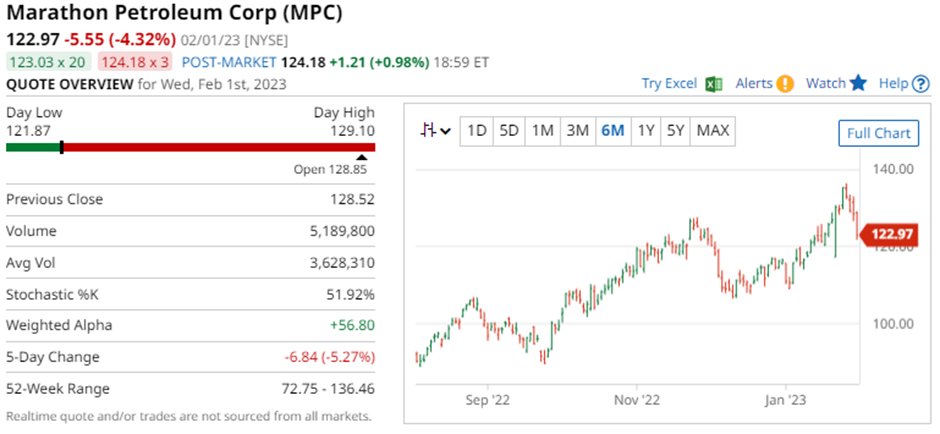Click the orange Alerts exclamation icon
Viewport: 940px width, 434px height.
coord(785,84)
